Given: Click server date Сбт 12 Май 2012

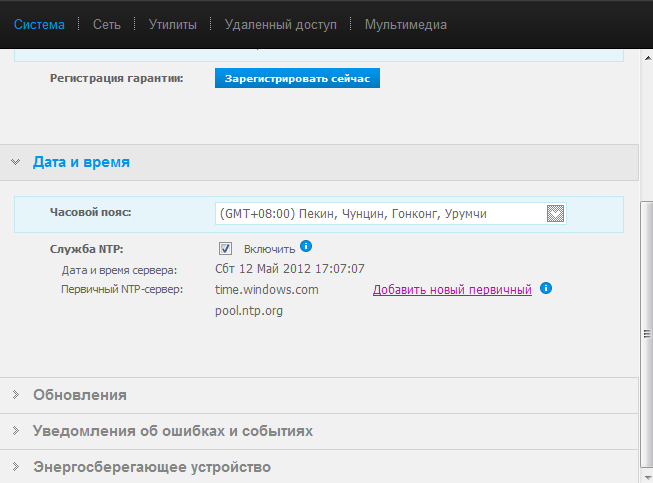Looking at the screenshot, I should [x=289, y=269].
